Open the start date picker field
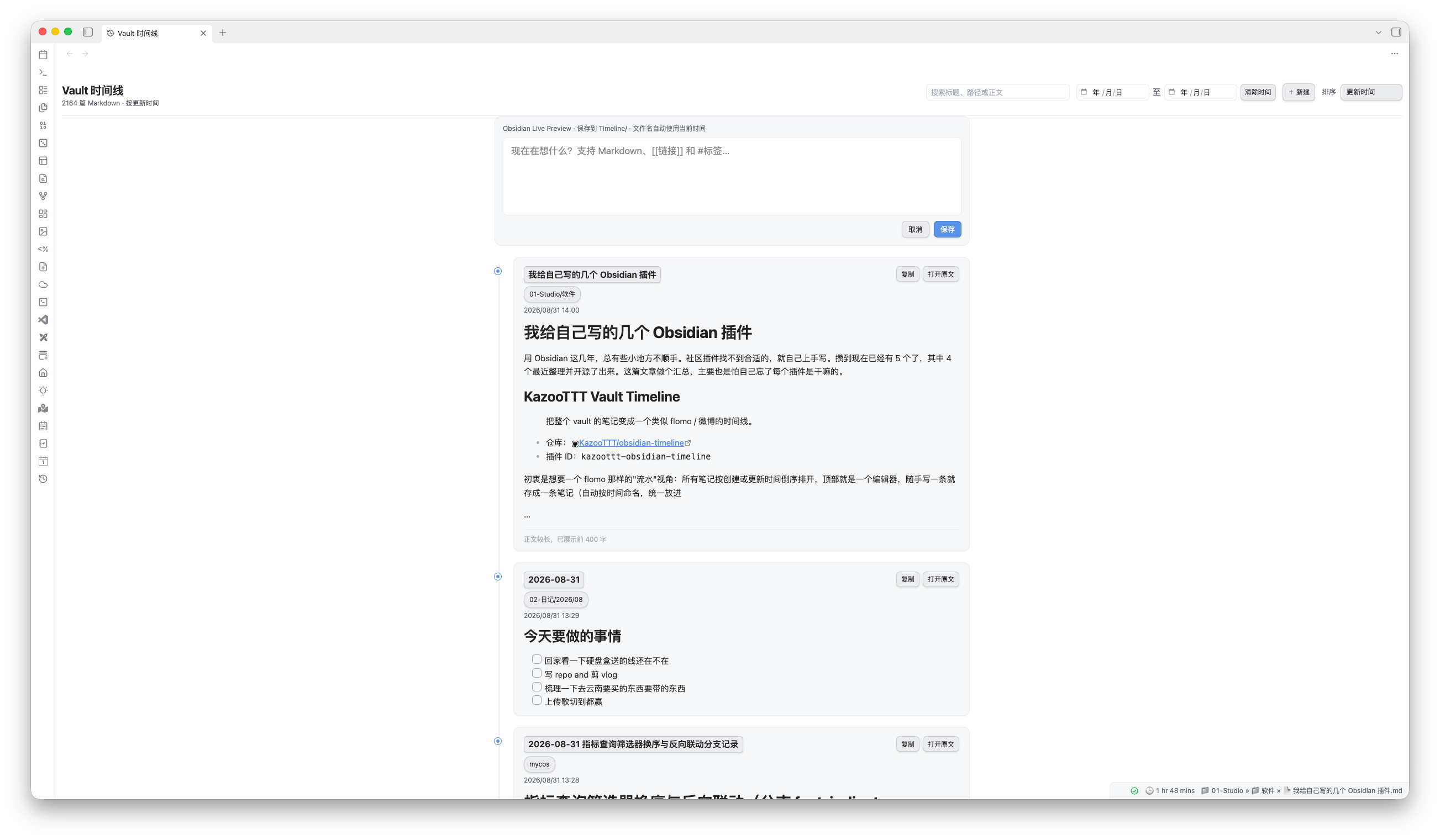Image resolution: width=1440 pixels, height=840 pixels. 1112,93
